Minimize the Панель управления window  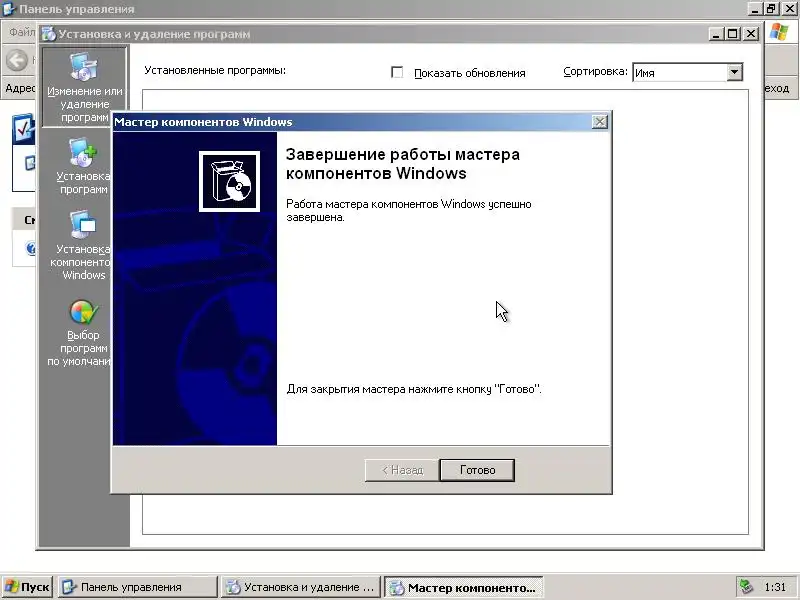(756, 8)
